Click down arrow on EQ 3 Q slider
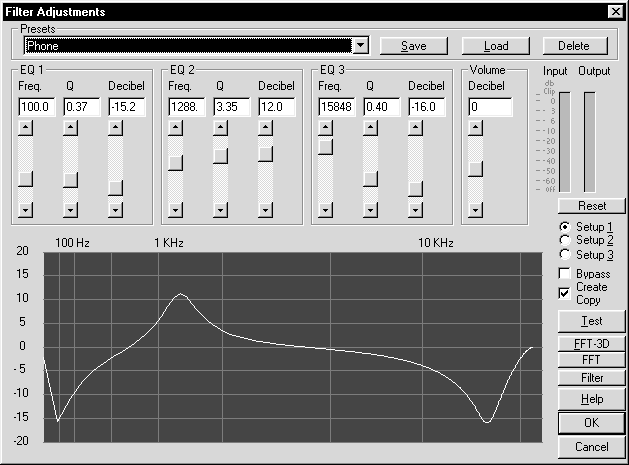 click(370, 210)
